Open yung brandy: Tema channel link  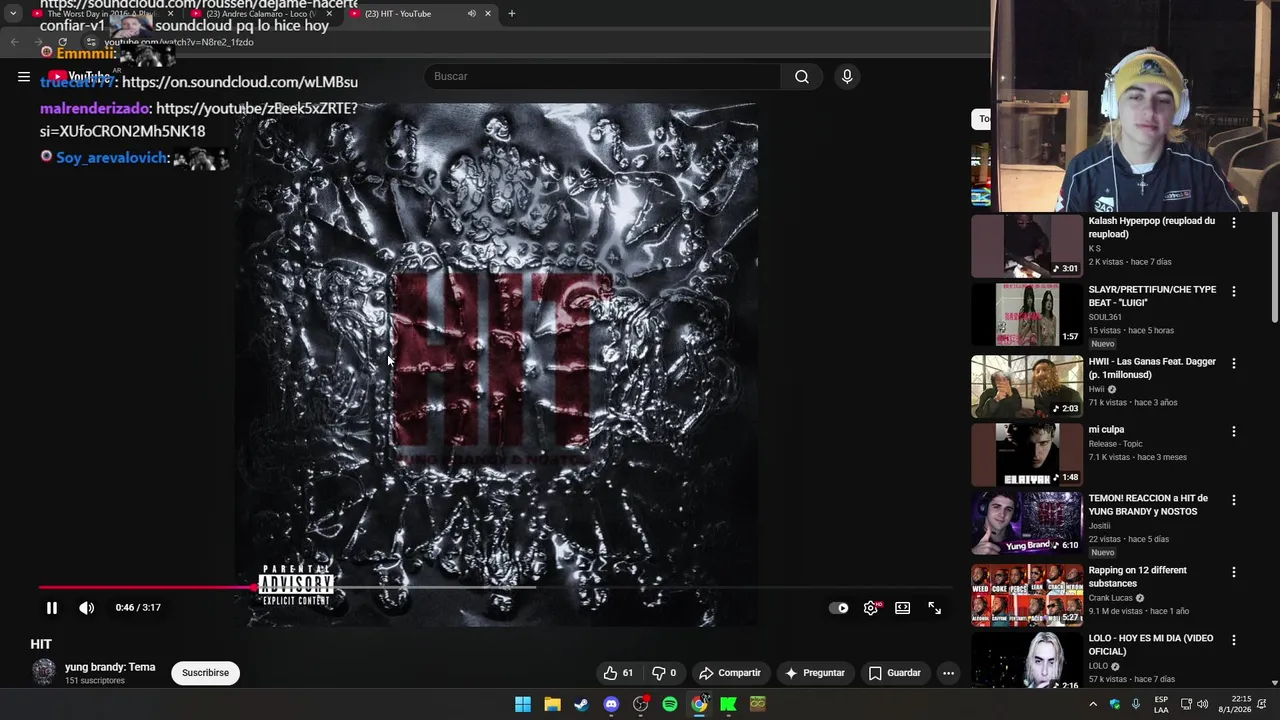coord(110,667)
